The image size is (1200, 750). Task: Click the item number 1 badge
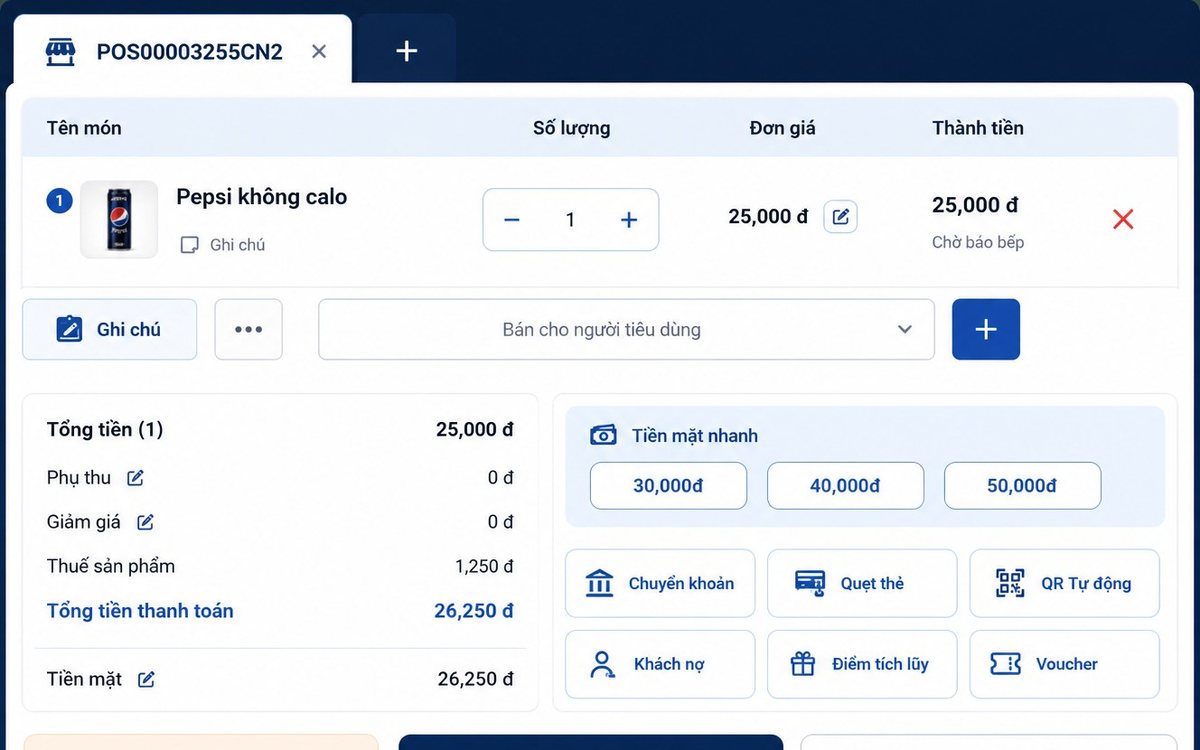click(x=59, y=201)
